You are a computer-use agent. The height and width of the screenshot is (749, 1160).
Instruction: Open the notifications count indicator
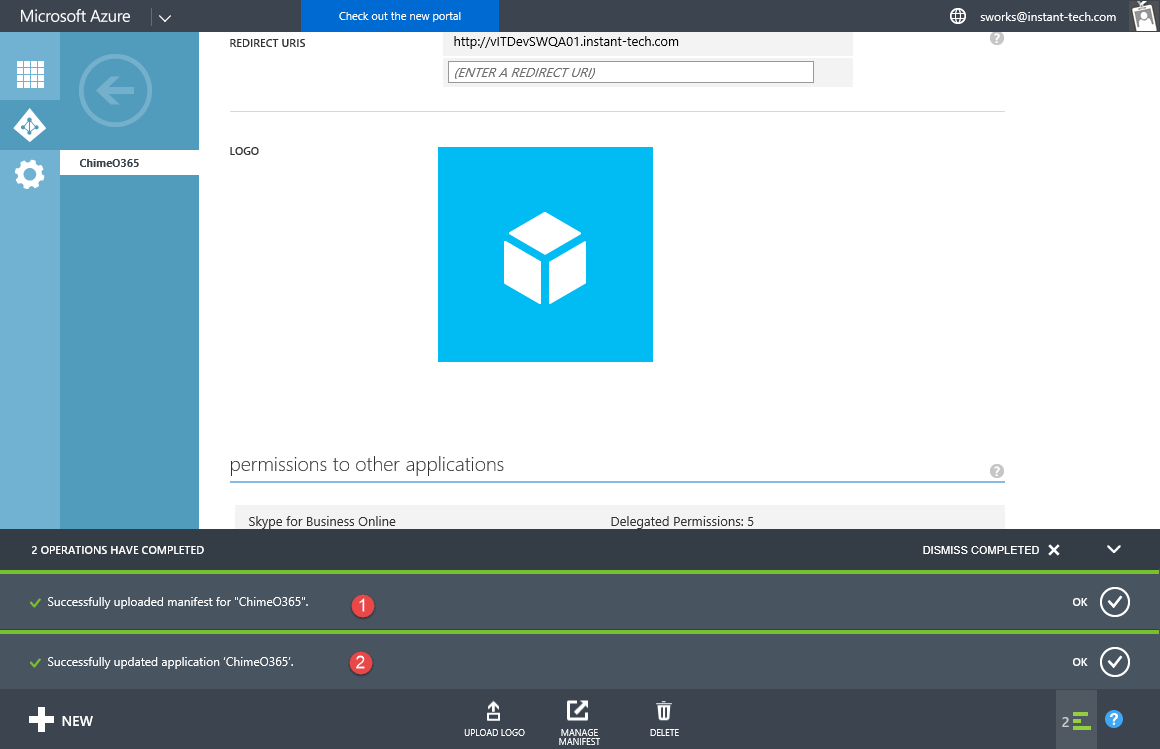click(x=1076, y=721)
